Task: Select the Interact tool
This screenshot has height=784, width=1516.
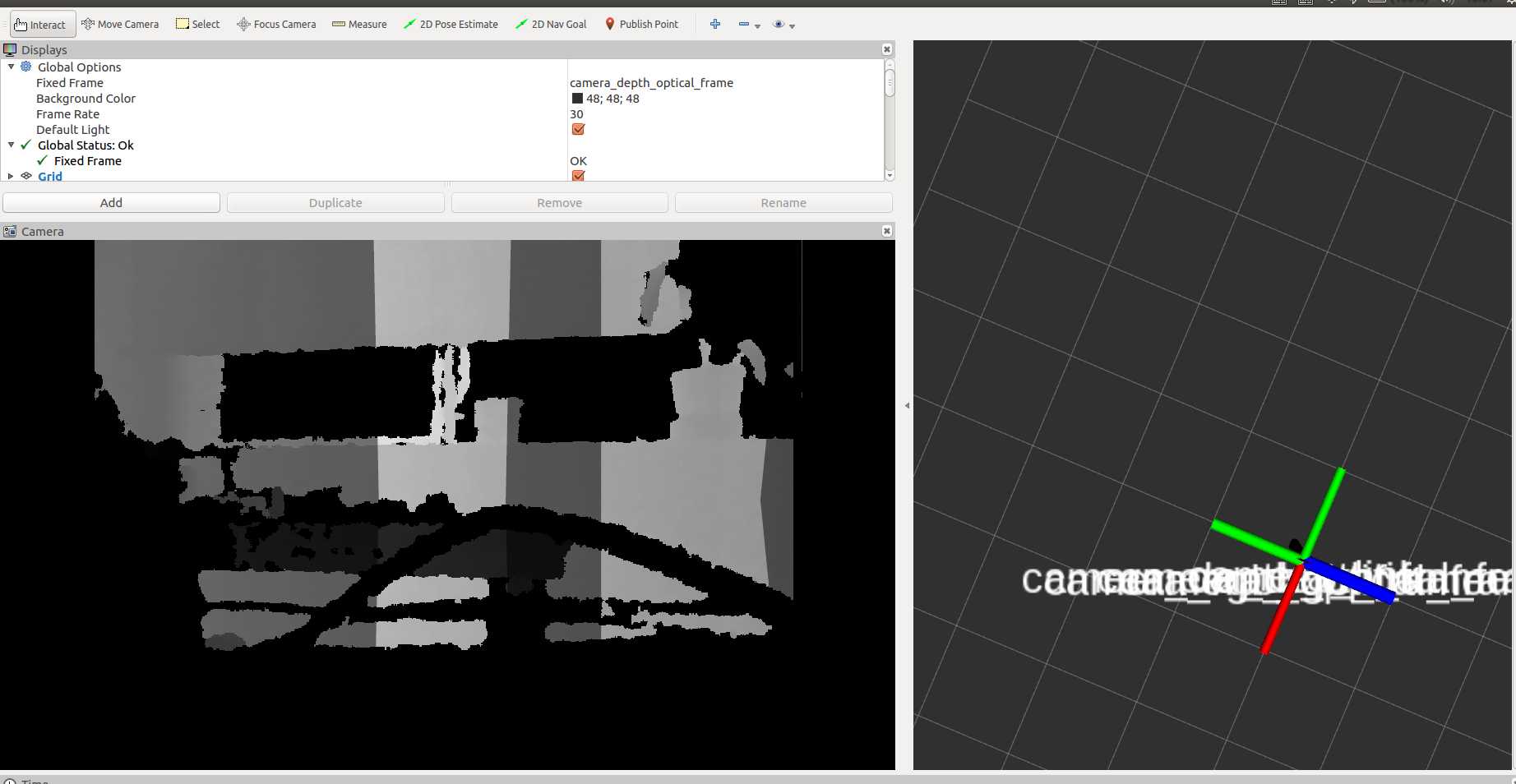Action: pos(41,24)
